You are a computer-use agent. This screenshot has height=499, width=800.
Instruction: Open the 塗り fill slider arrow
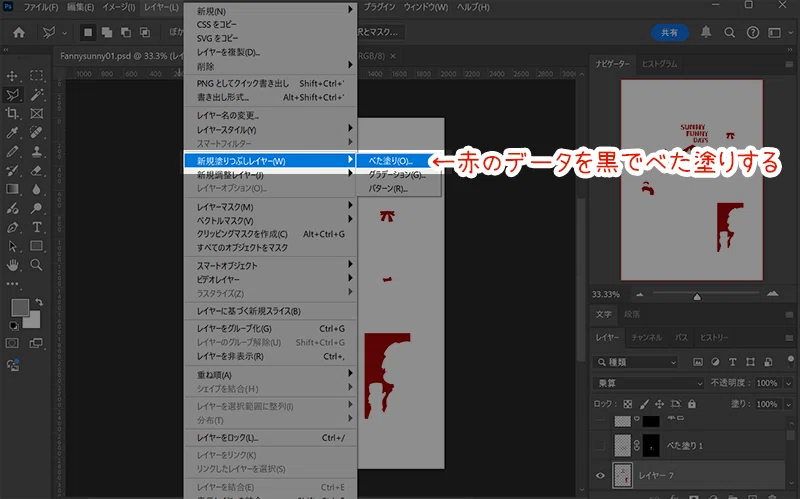pyautogui.click(x=788, y=404)
